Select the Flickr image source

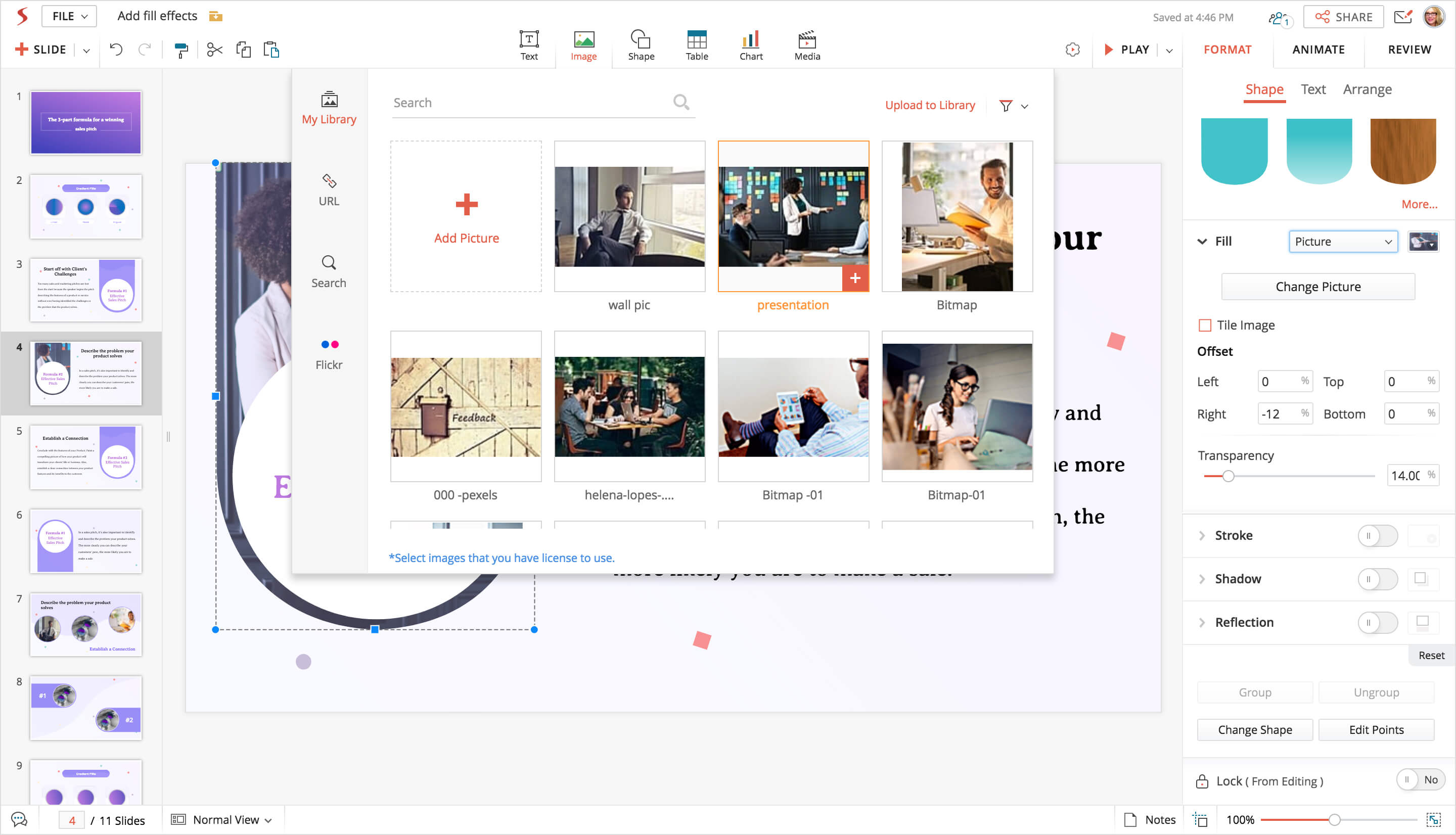329,353
